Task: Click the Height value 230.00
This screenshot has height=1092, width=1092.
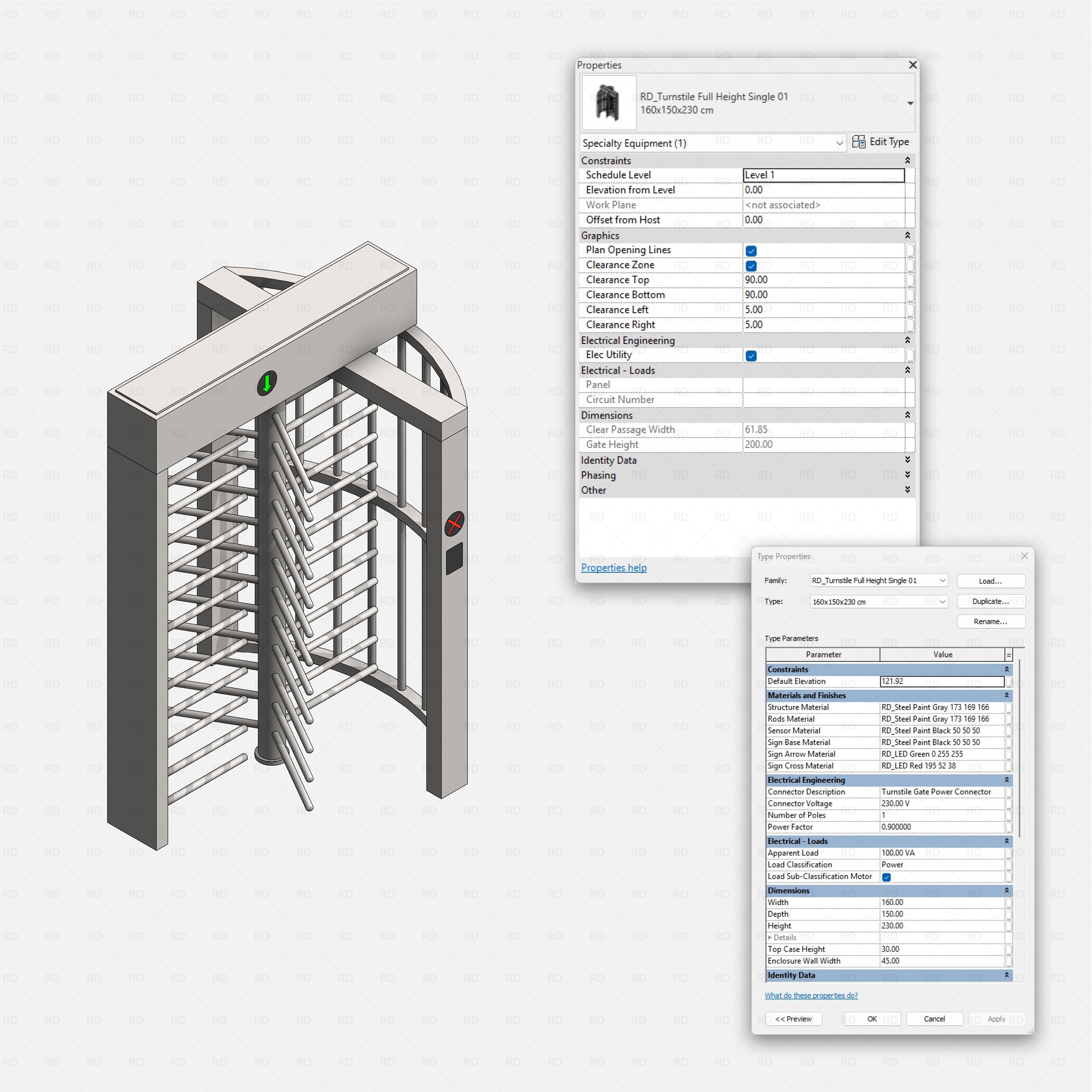Action: point(942,926)
